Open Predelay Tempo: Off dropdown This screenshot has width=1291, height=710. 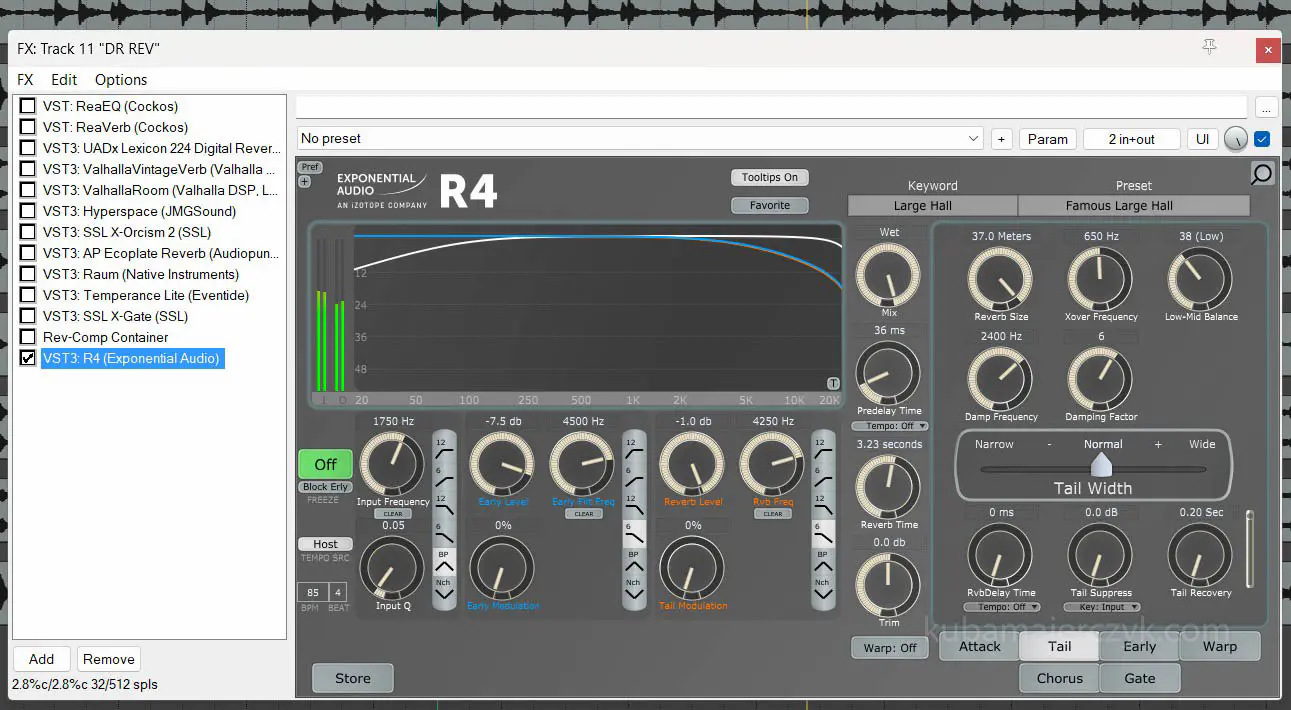coord(888,426)
